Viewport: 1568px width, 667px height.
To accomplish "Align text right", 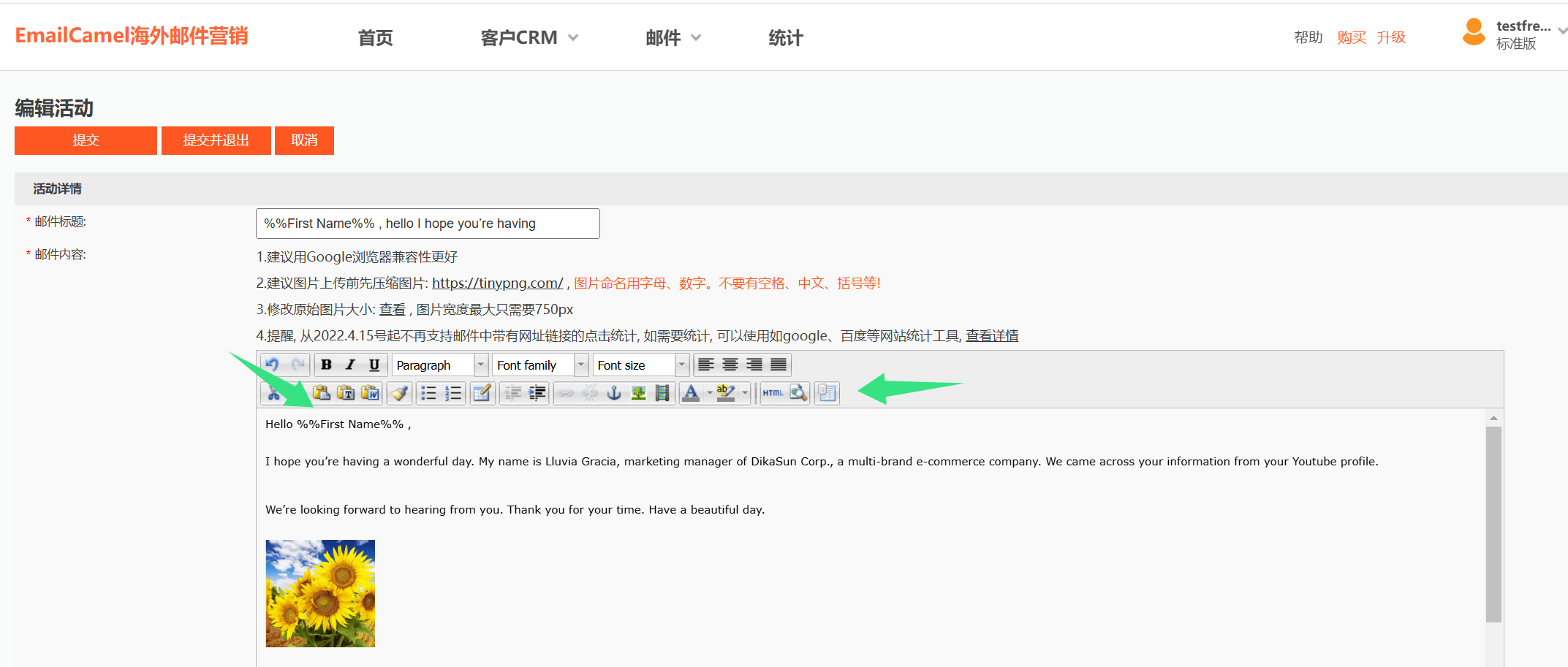I will pos(754,365).
